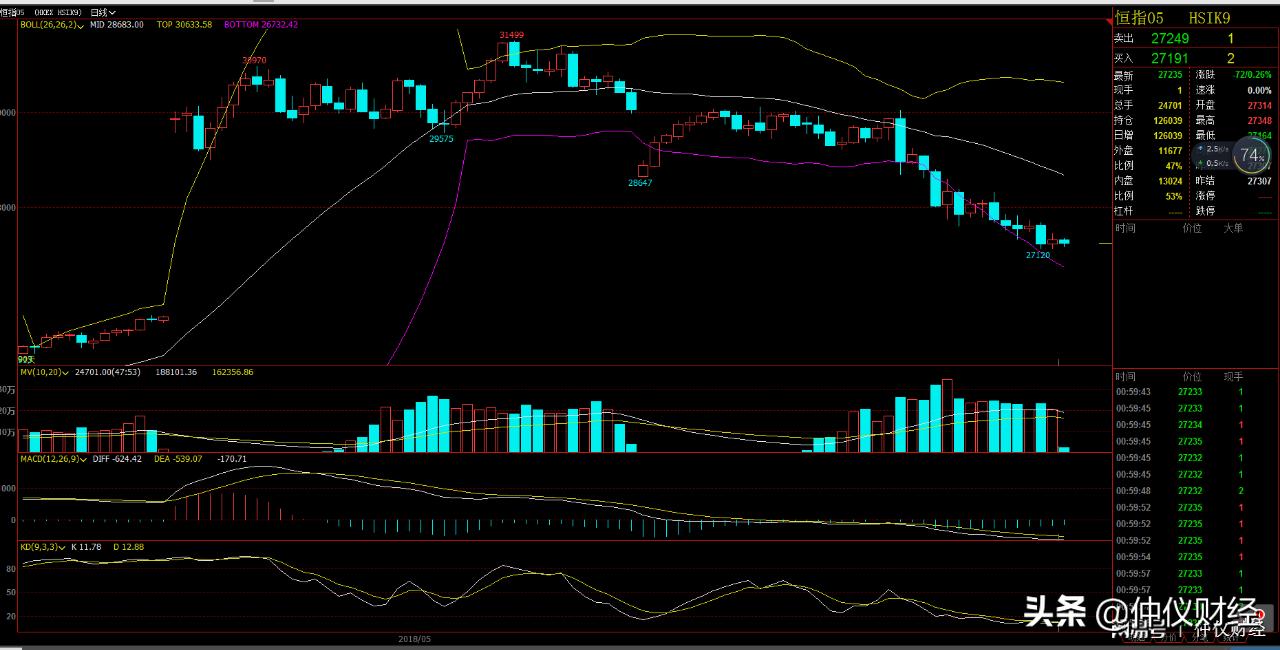Screen dimensions: 1280x650
Task: Click the 外盘 value 11677
Action: tap(1169, 151)
